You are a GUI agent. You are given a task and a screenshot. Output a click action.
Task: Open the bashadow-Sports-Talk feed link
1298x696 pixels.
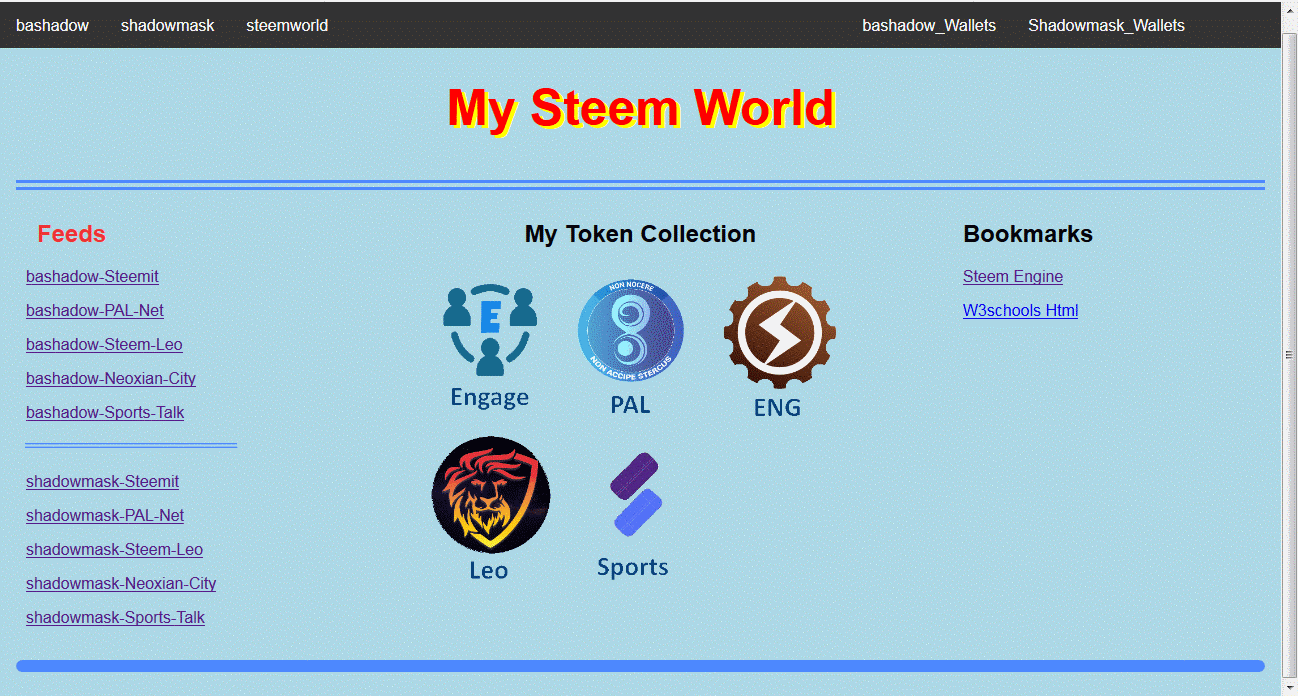click(105, 413)
